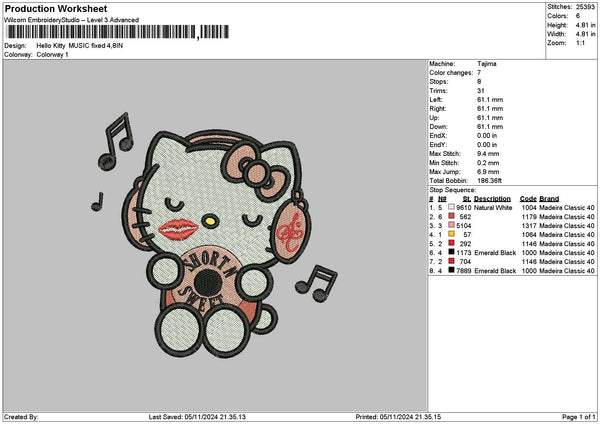Select thread code 1064

pos(529,235)
